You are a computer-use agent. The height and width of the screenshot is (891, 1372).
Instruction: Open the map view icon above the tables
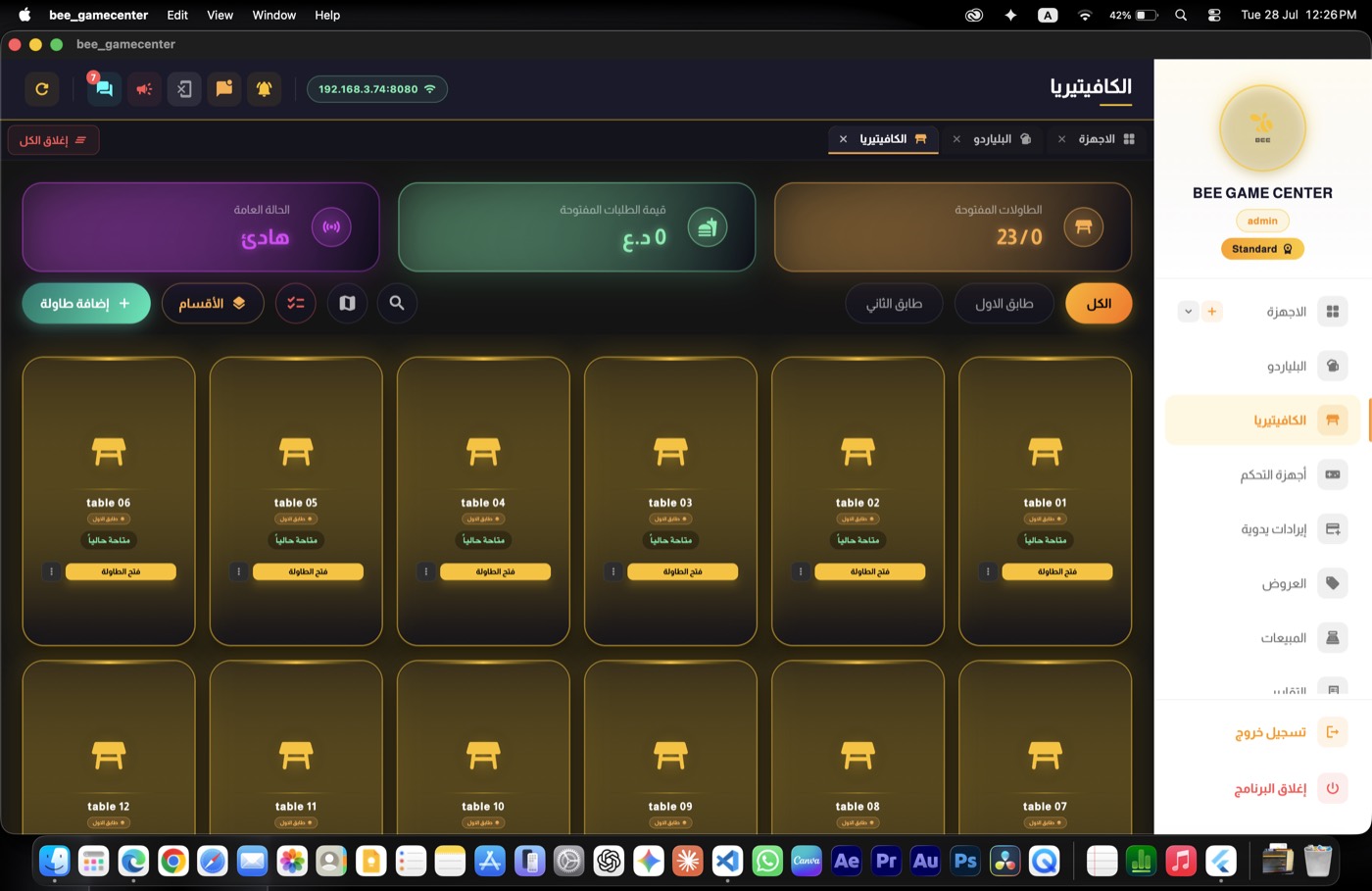pyautogui.click(x=347, y=304)
